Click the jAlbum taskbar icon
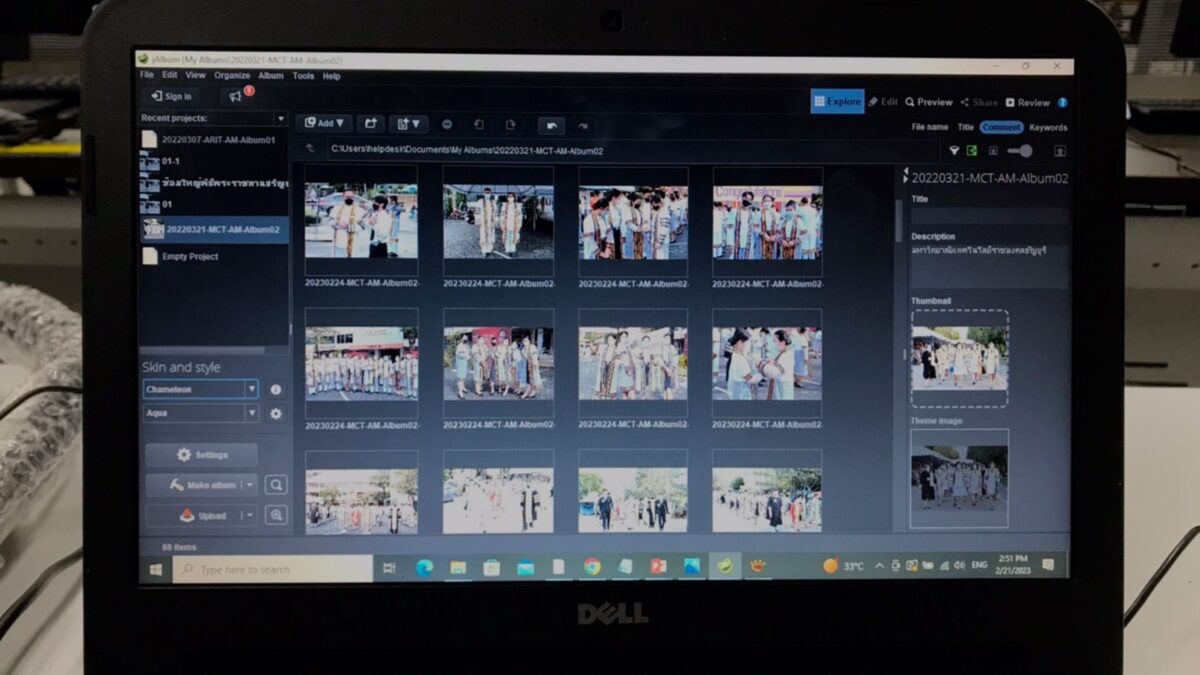This screenshot has height=675, width=1200. [725, 565]
